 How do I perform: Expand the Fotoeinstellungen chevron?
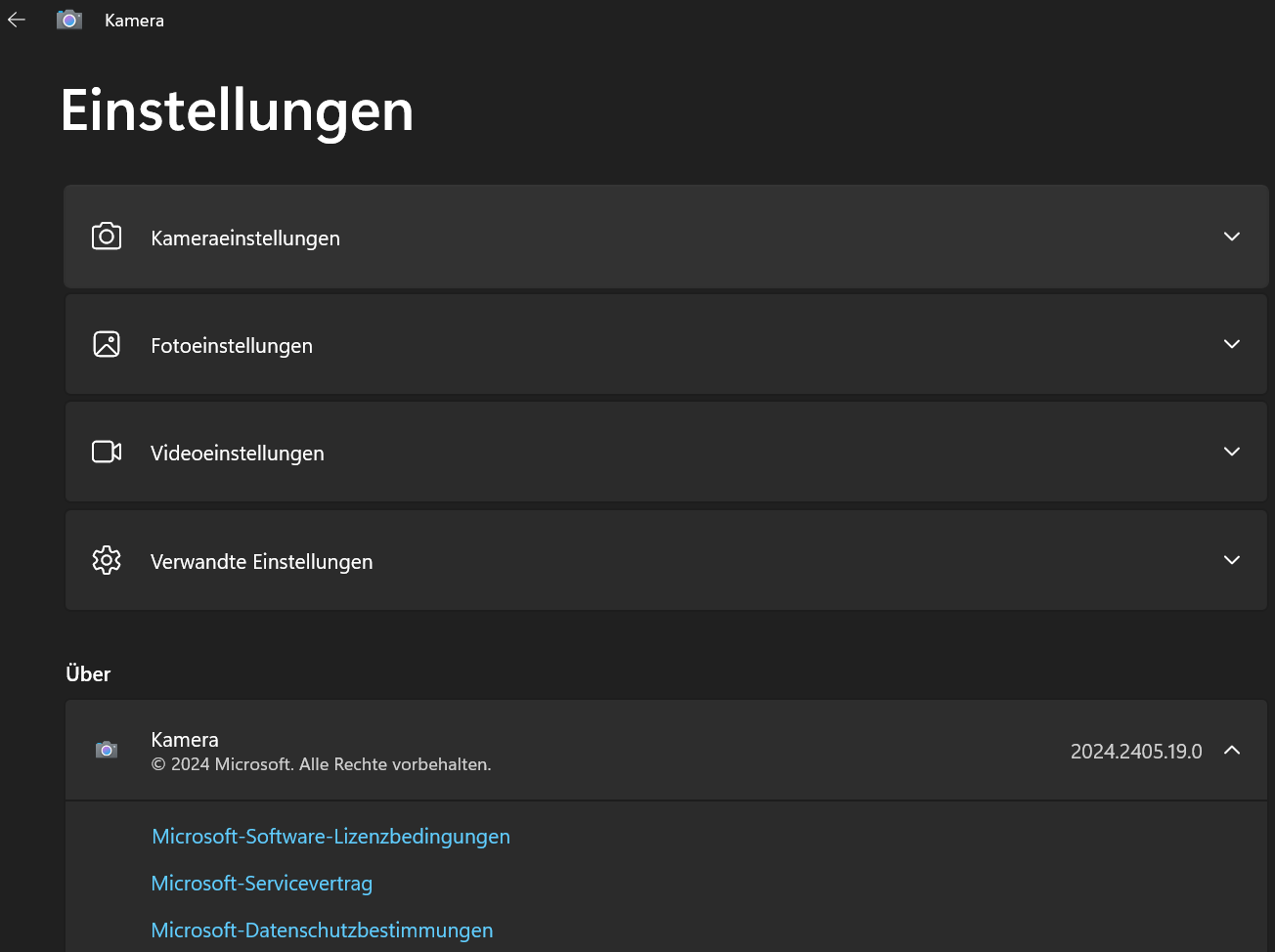(1232, 344)
